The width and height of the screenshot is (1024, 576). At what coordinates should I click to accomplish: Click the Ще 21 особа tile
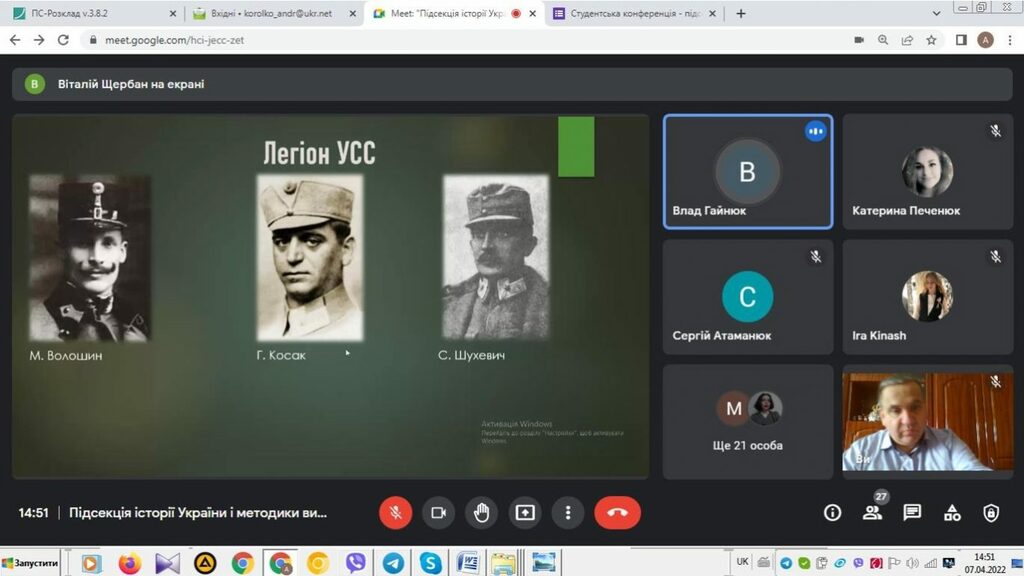point(747,421)
